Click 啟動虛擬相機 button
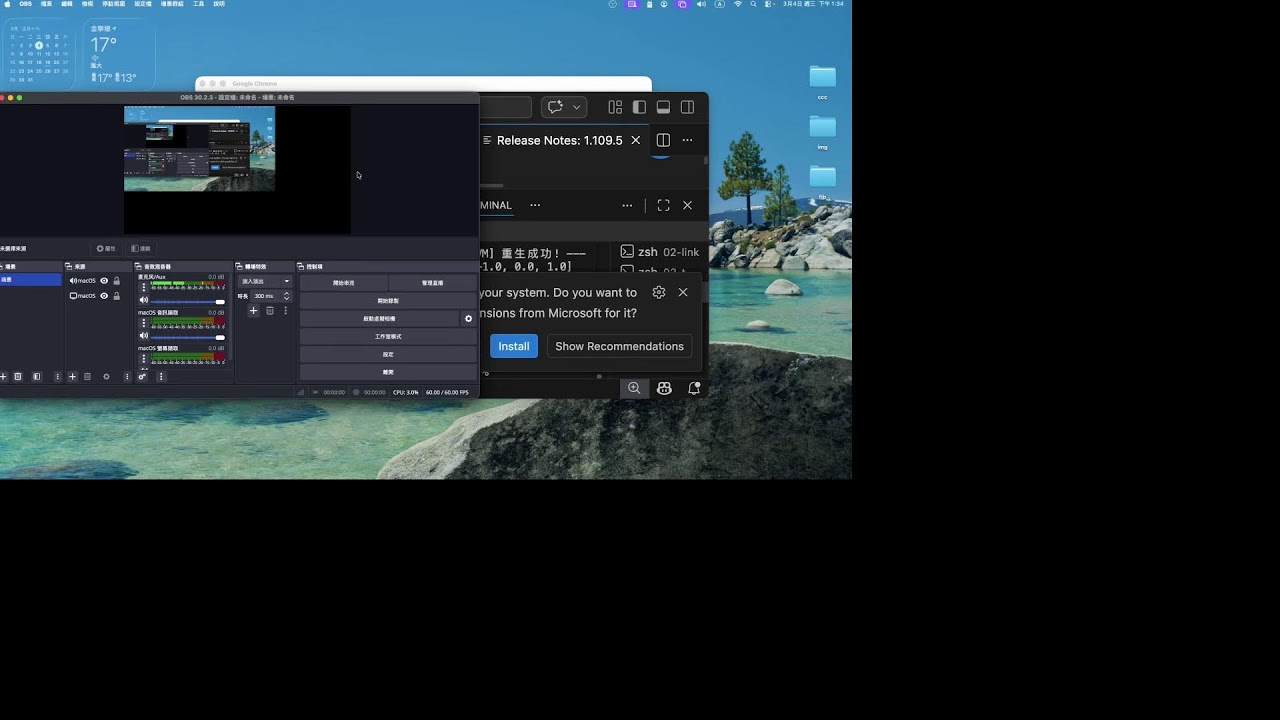1280x720 pixels. pos(380,318)
